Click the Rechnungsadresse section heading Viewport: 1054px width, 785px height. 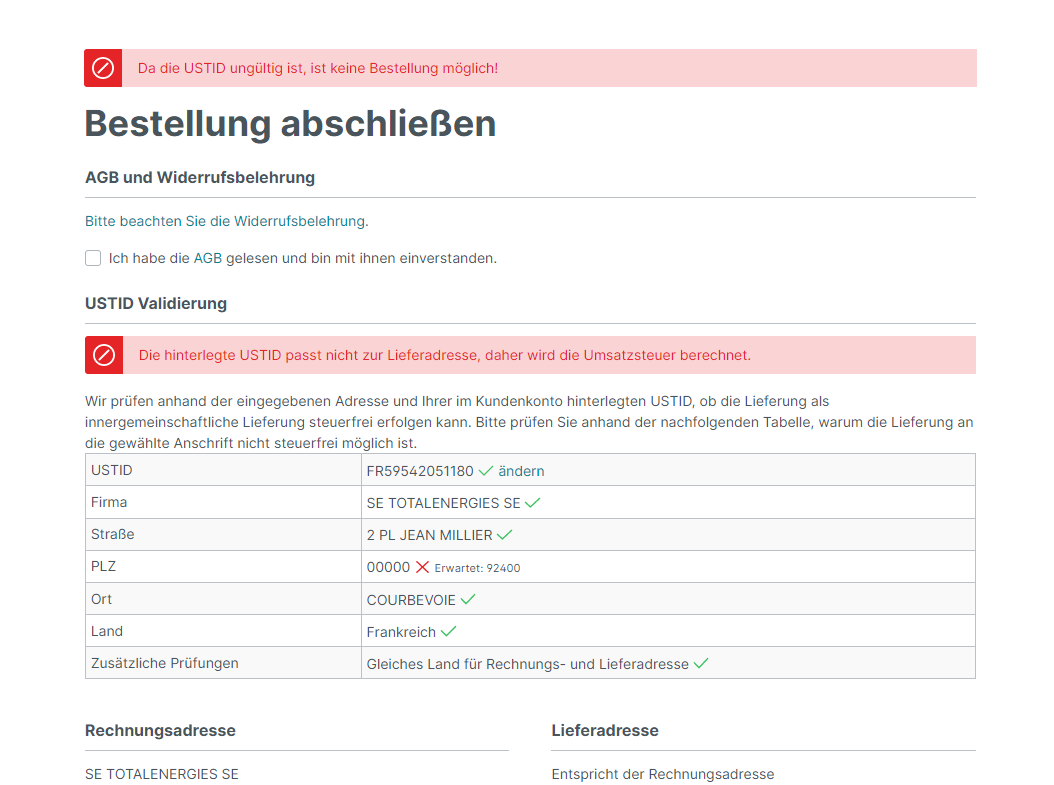(160, 731)
